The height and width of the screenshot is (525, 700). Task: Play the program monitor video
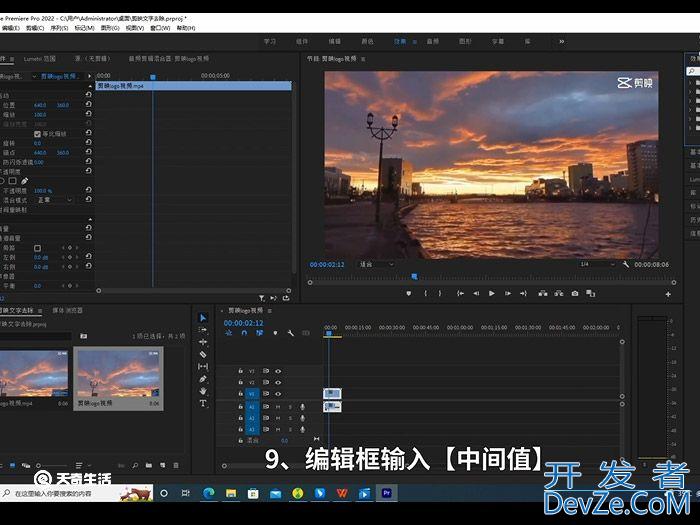click(492, 293)
